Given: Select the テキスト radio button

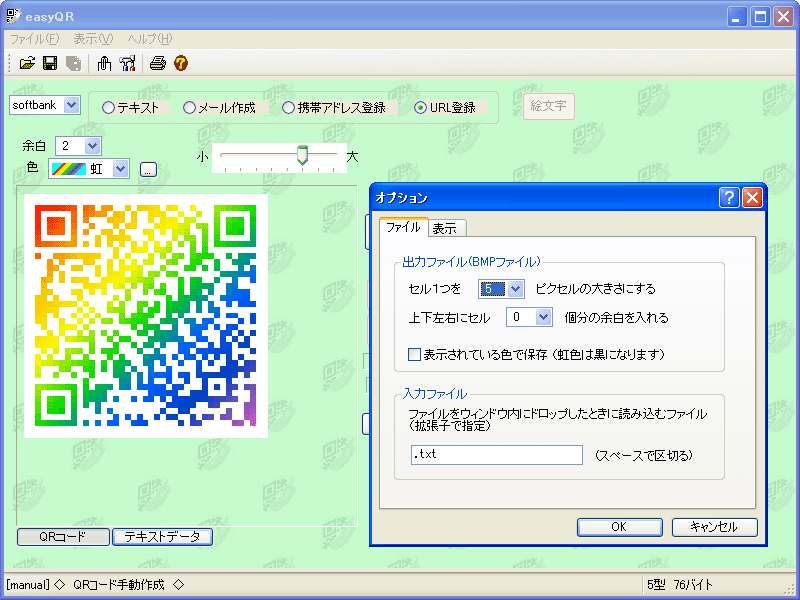Looking at the screenshot, I should point(108,108).
